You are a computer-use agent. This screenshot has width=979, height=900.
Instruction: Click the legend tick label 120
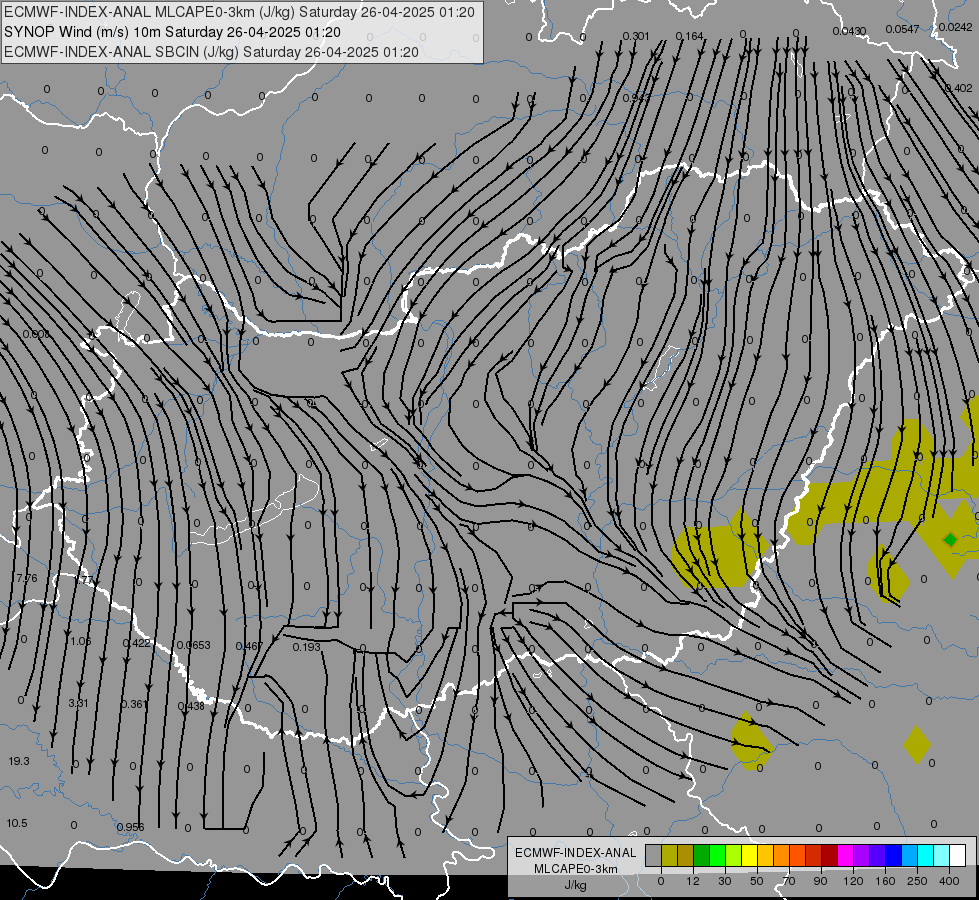pyautogui.click(x=853, y=881)
